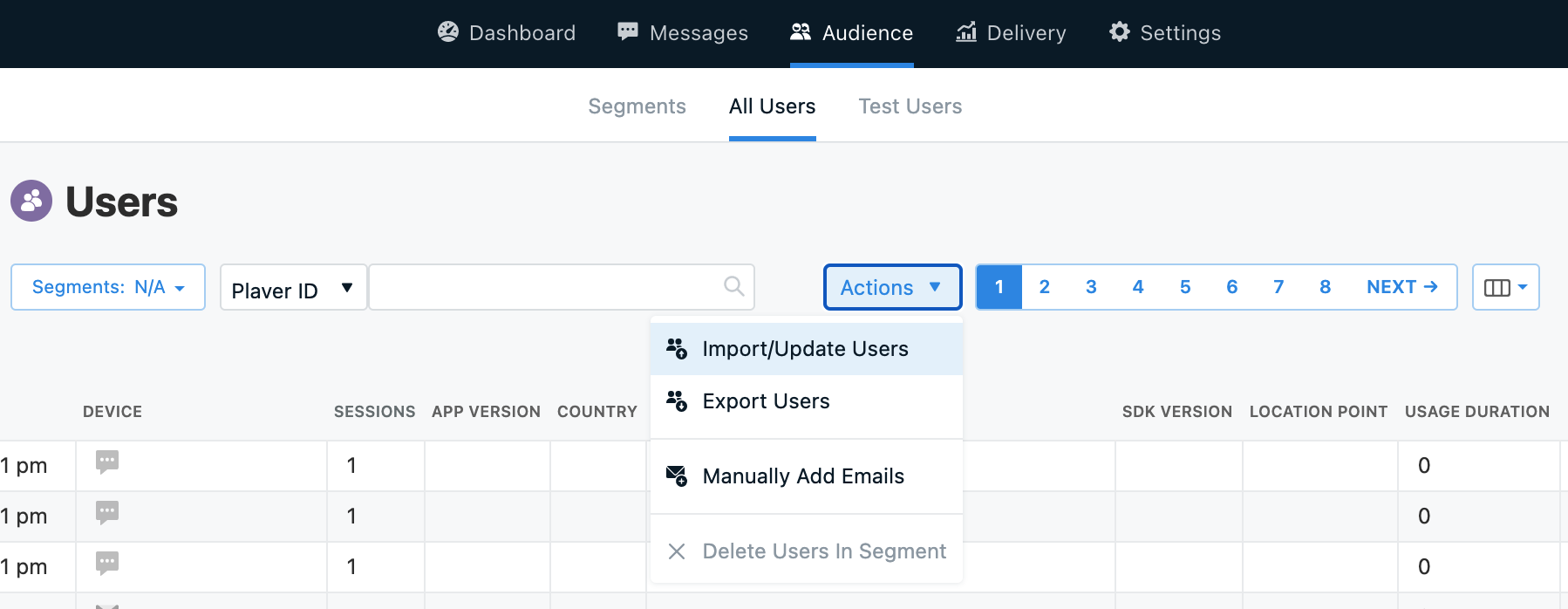Choose Import/Update Users from Actions menu

click(x=807, y=349)
